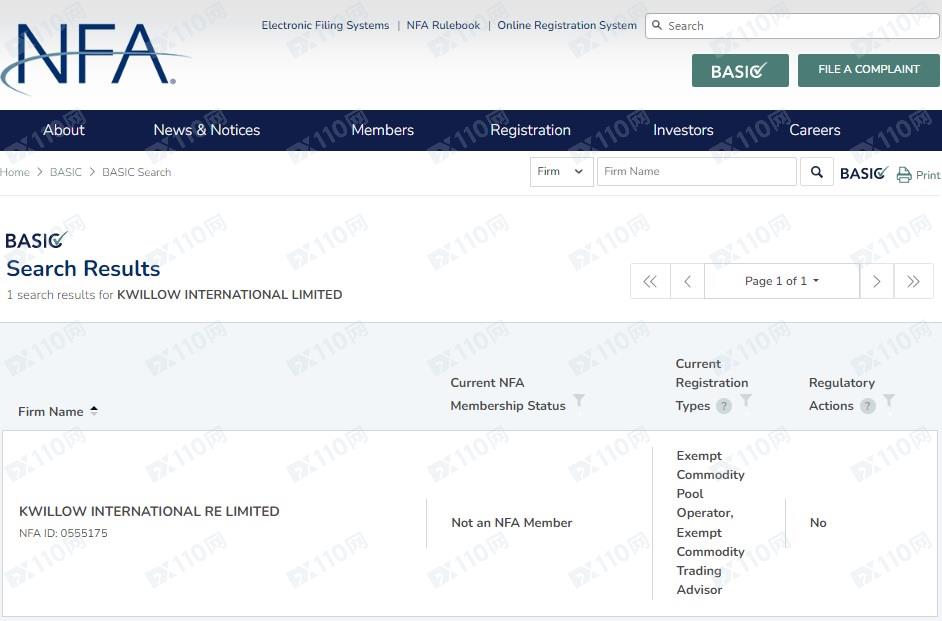Filter by Current NFA Membership Status
This screenshot has height=621, width=942.
578,401
